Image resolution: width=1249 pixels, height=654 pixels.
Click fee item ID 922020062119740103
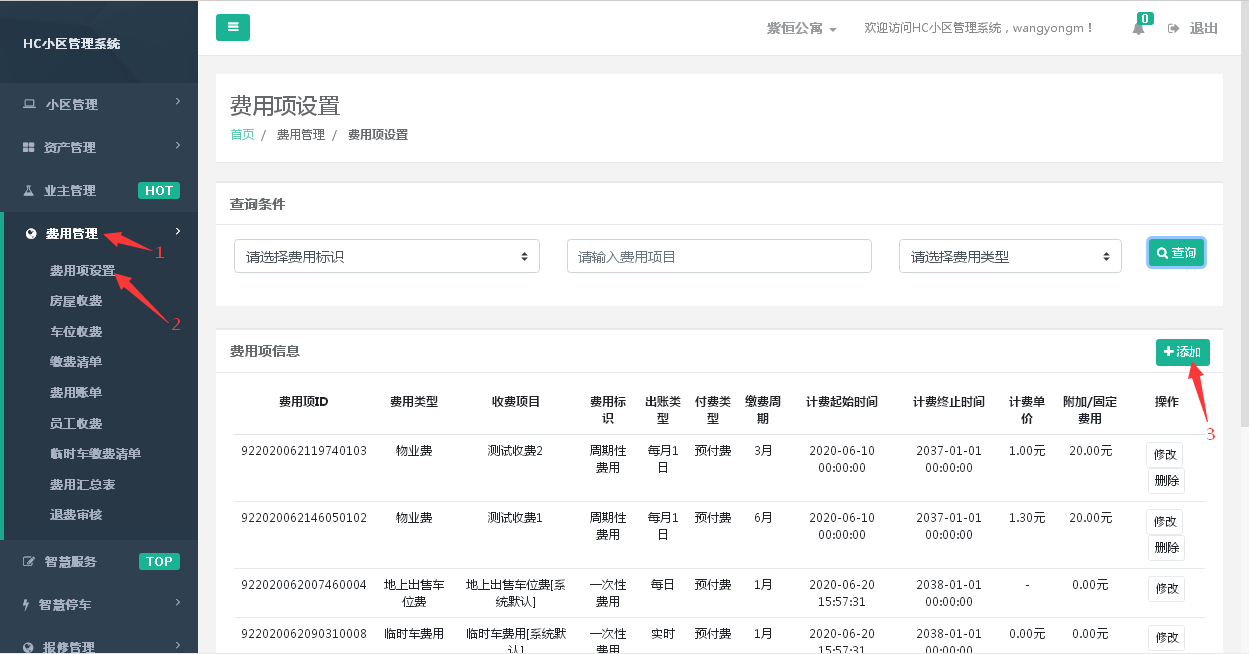(x=304, y=451)
